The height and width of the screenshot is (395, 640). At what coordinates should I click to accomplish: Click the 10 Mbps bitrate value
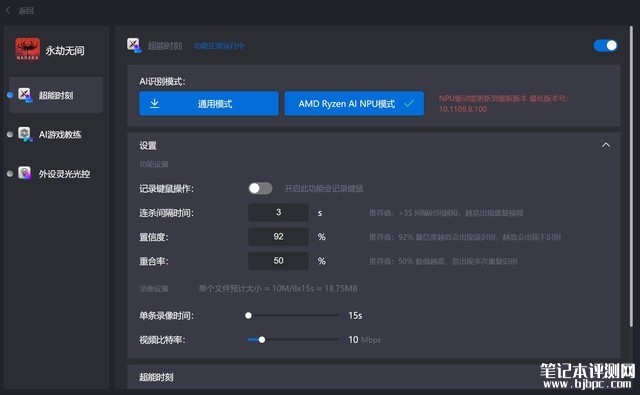tap(364, 340)
